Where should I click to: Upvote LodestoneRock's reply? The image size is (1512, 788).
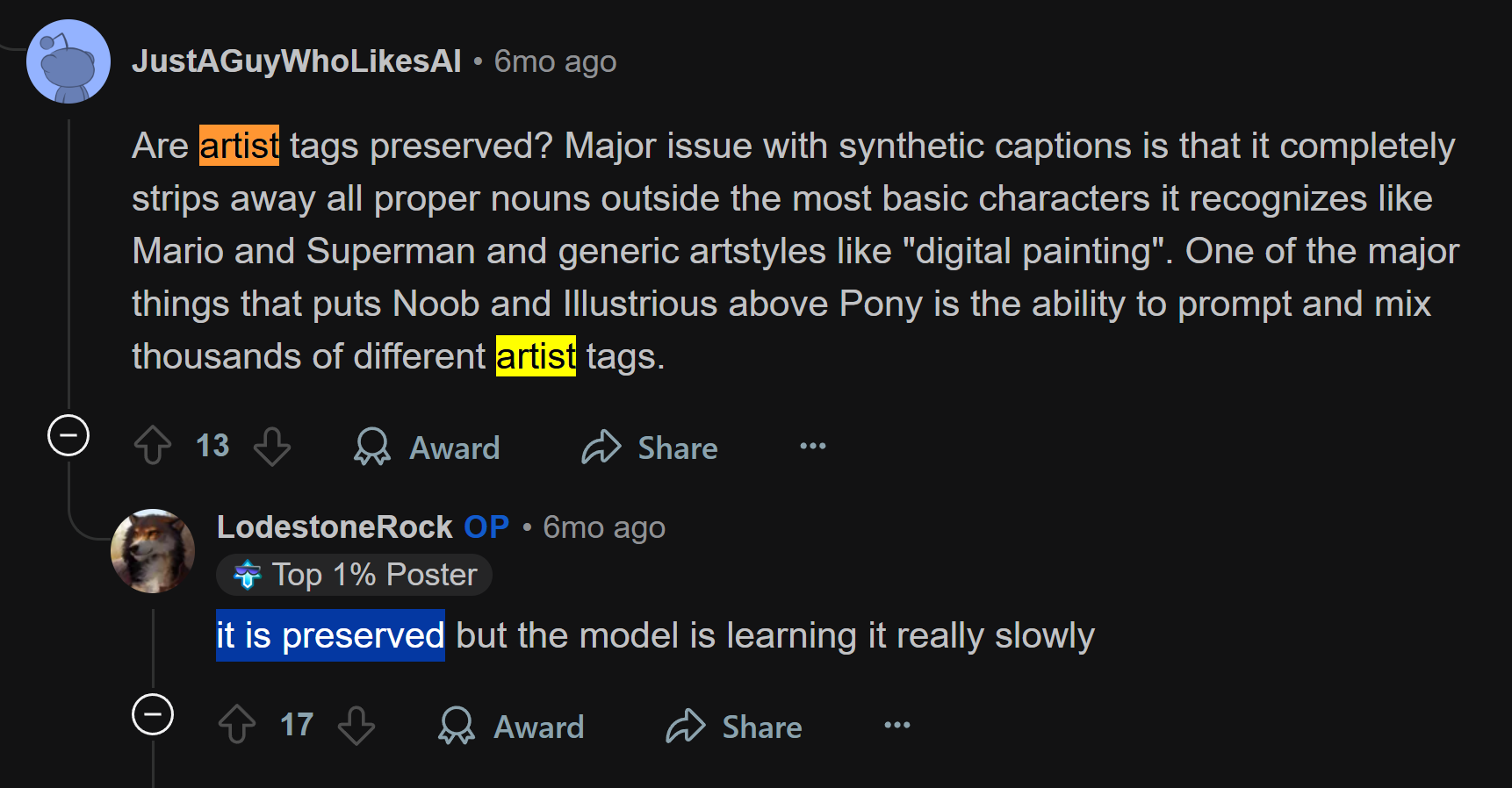click(237, 725)
